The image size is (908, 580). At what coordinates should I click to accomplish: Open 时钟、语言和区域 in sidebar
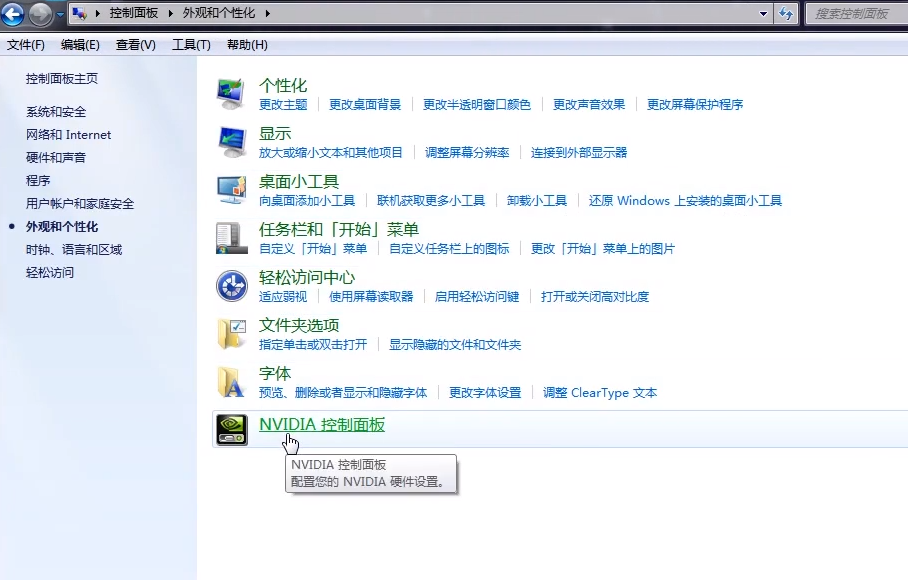74,249
